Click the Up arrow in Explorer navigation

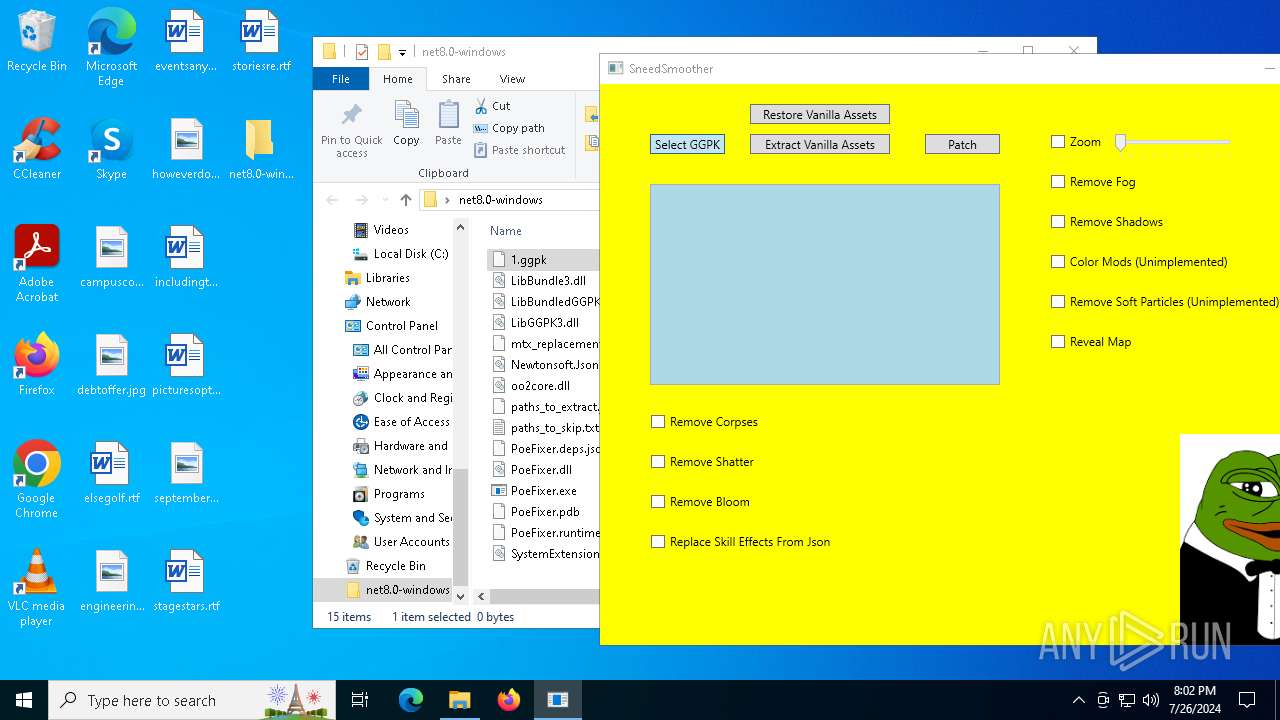coord(406,200)
